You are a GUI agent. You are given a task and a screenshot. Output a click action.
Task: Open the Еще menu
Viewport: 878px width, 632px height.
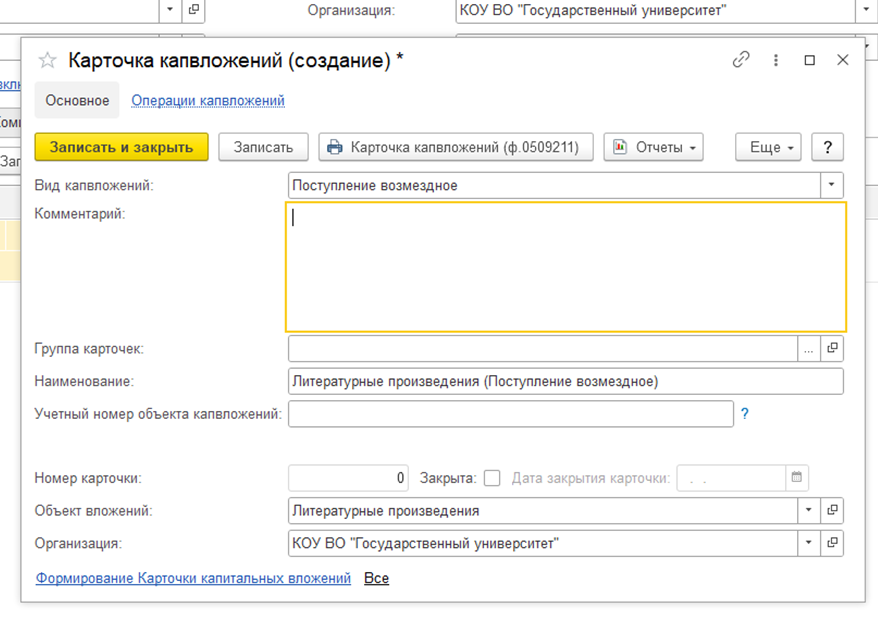(768, 147)
